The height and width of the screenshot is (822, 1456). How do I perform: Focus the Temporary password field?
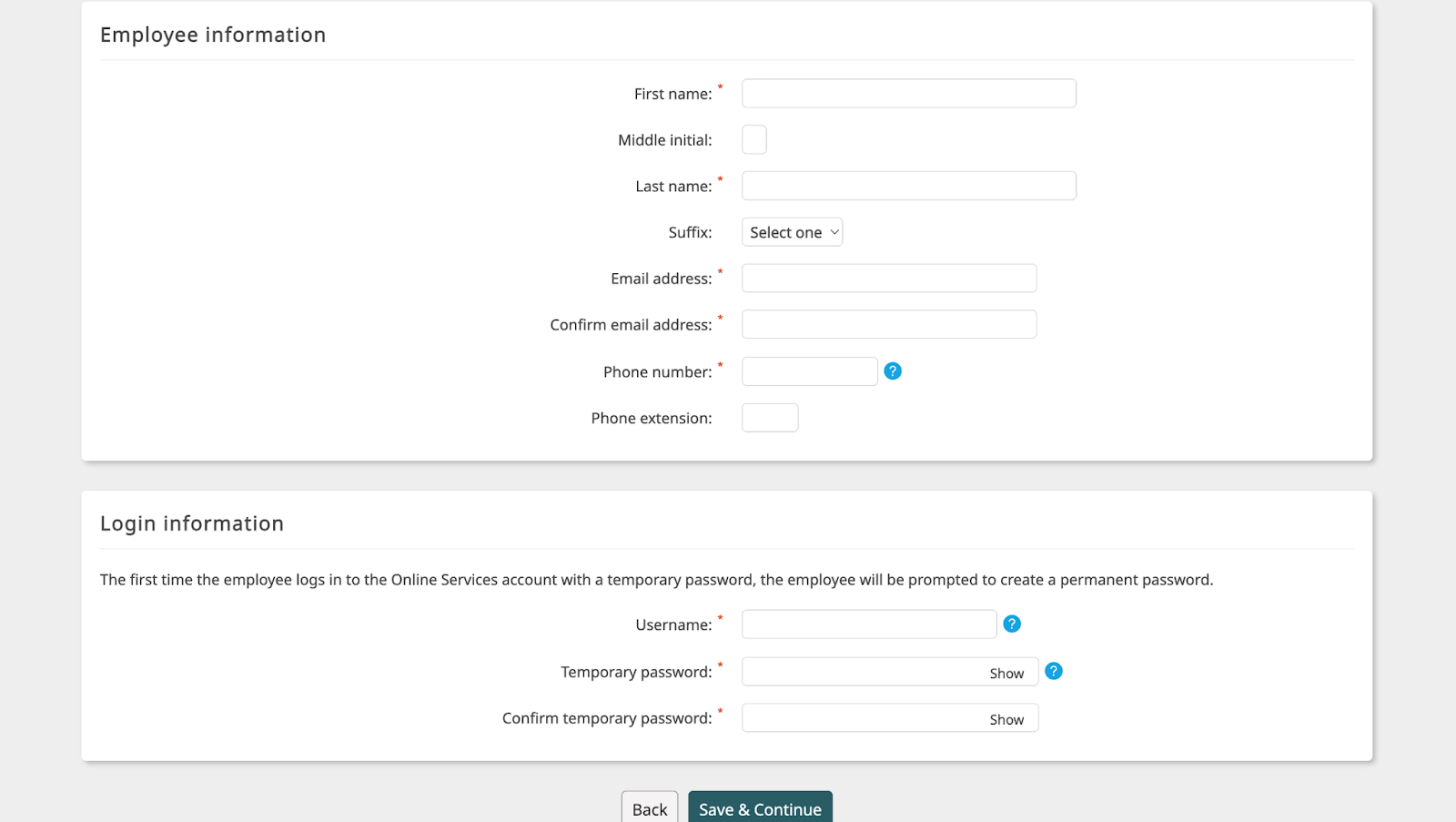click(860, 672)
